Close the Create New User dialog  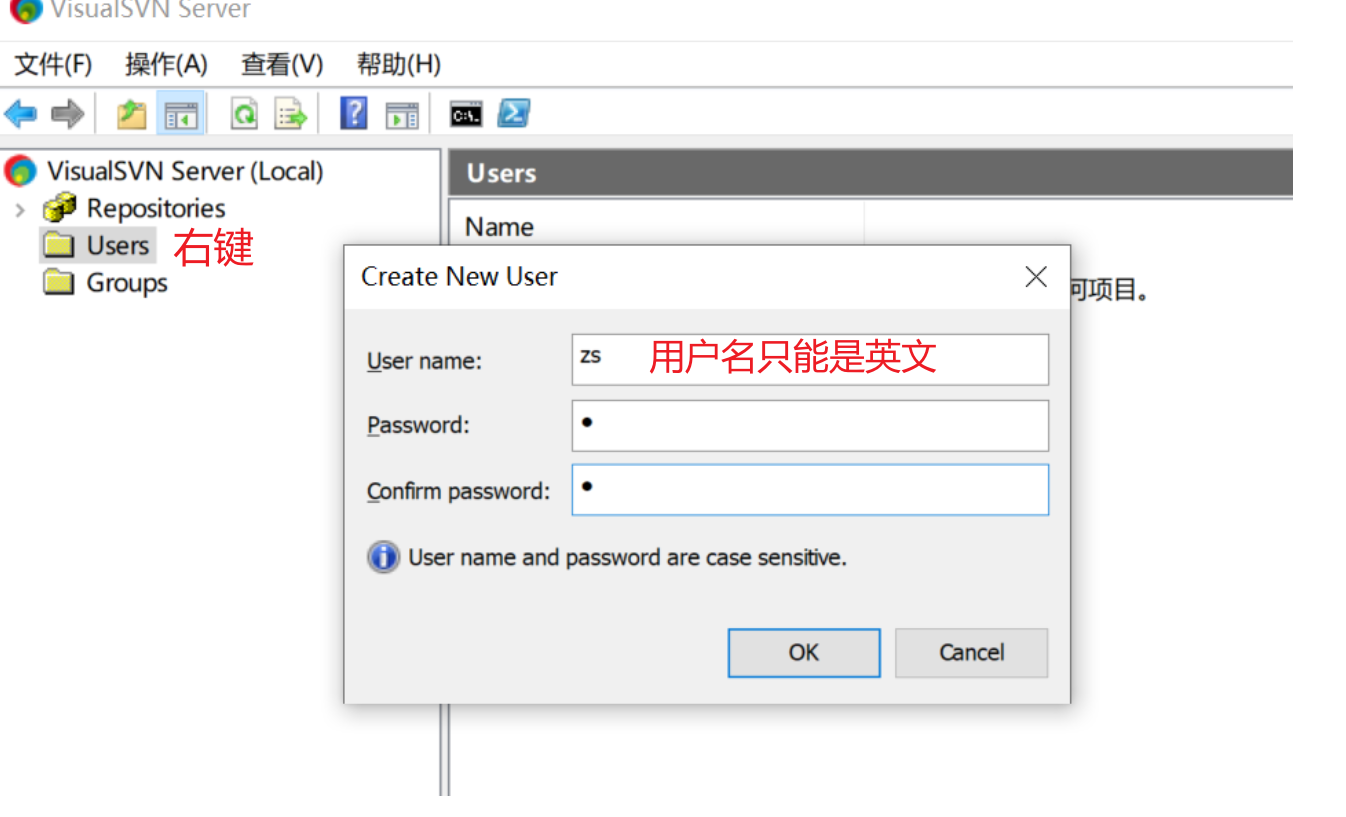click(1036, 277)
